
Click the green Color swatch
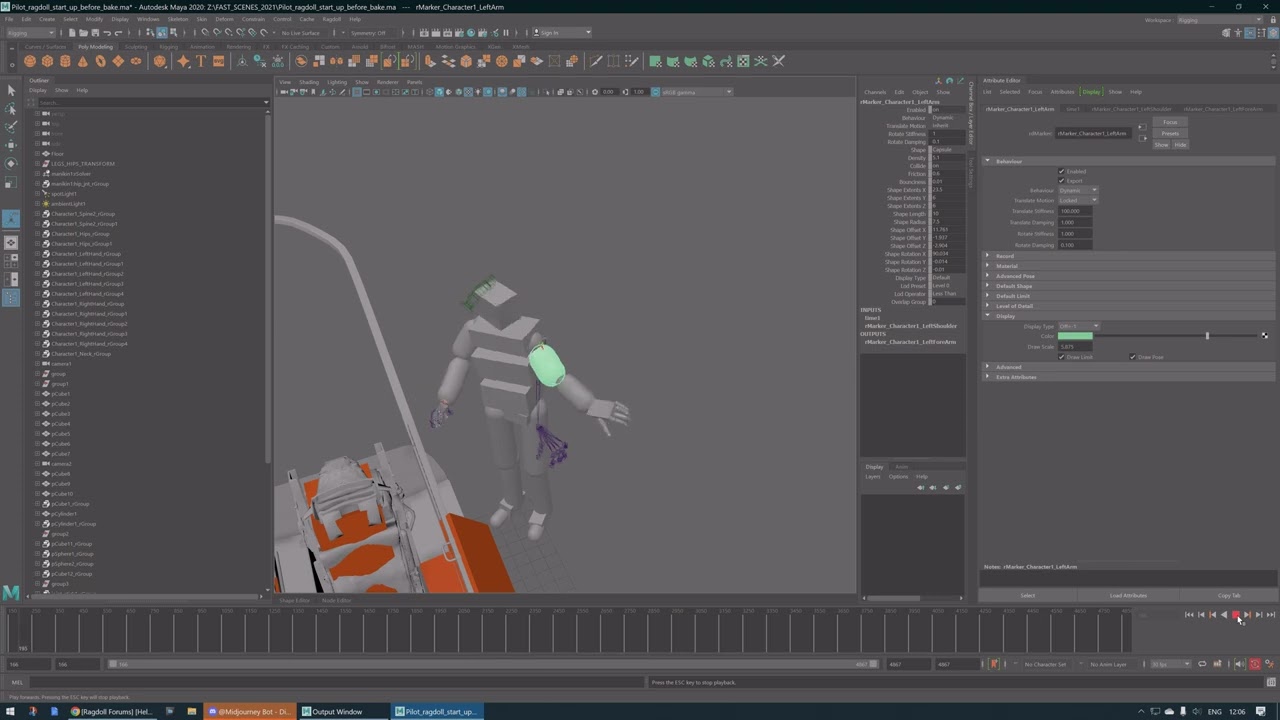click(x=1075, y=336)
